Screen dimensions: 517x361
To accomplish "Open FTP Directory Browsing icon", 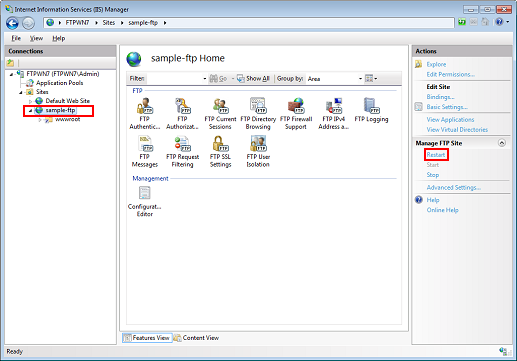I will pyautogui.click(x=258, y=113).
